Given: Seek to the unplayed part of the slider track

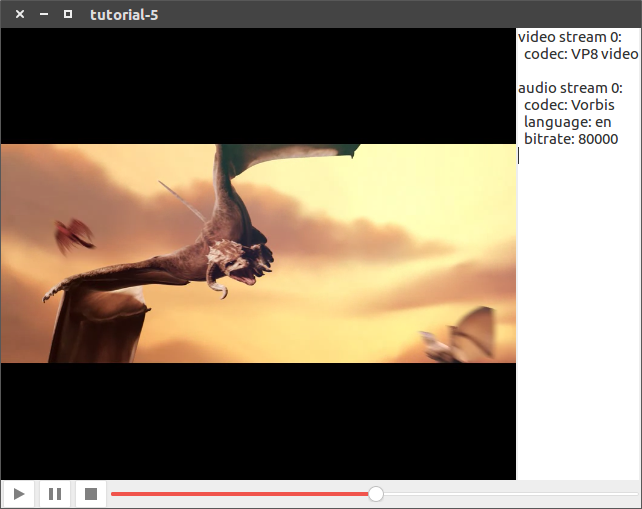Looking at the screenshot, I should (x=511, y=494).
